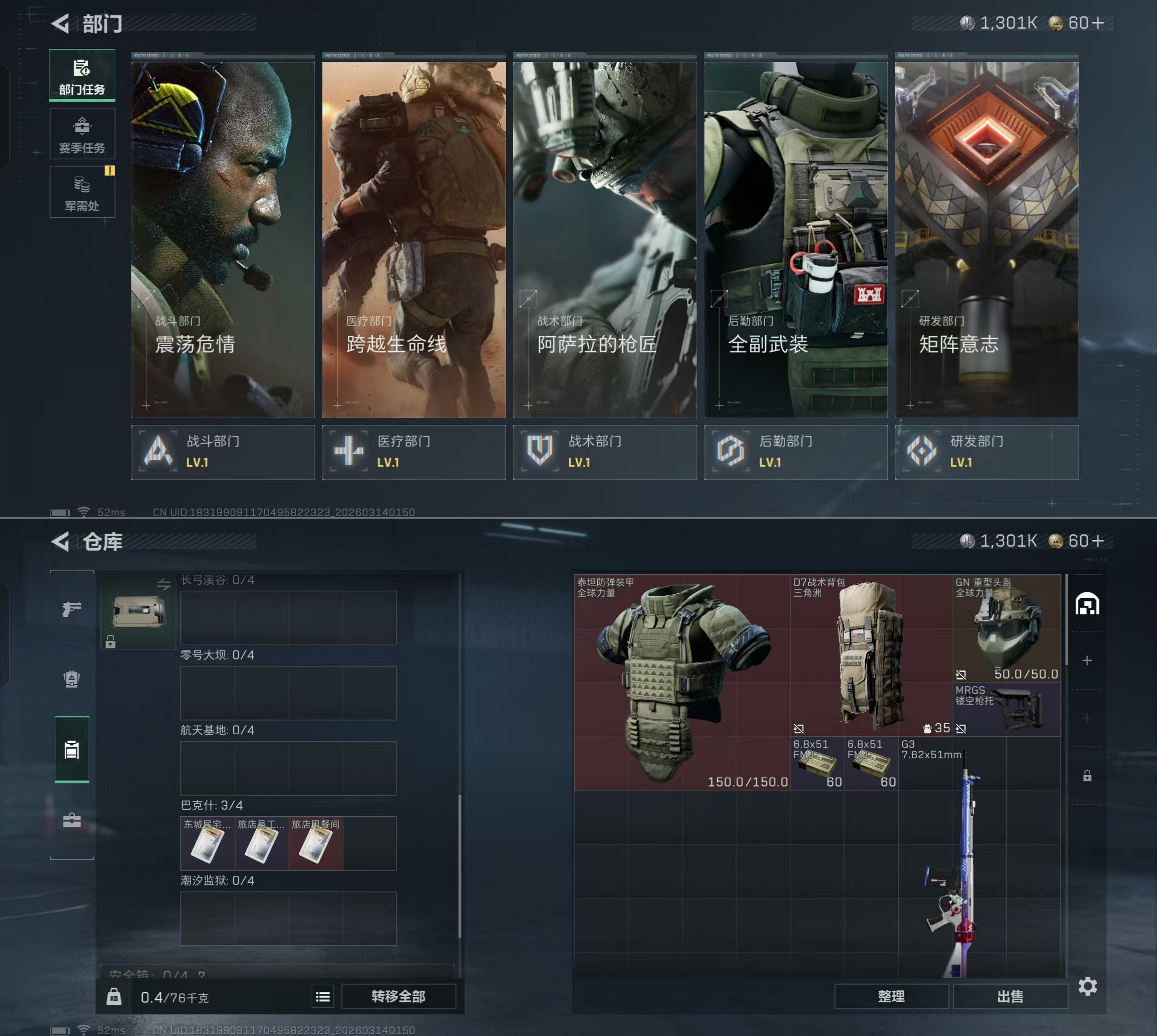Click the swap arrows above the safe box

point(164,584)
